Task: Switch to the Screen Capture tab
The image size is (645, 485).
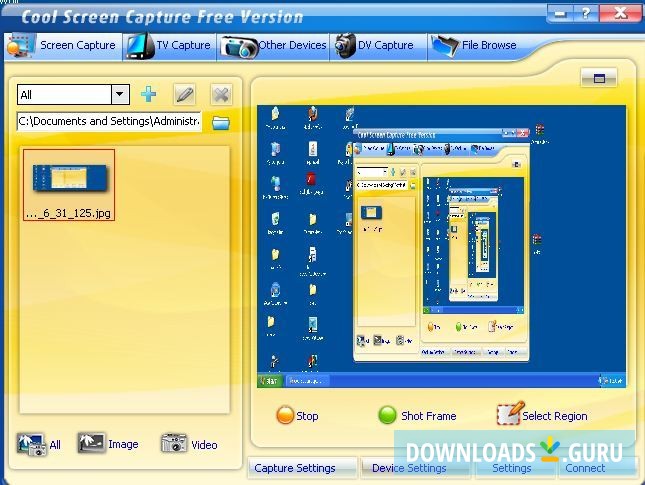Action: tap(63, 46)
